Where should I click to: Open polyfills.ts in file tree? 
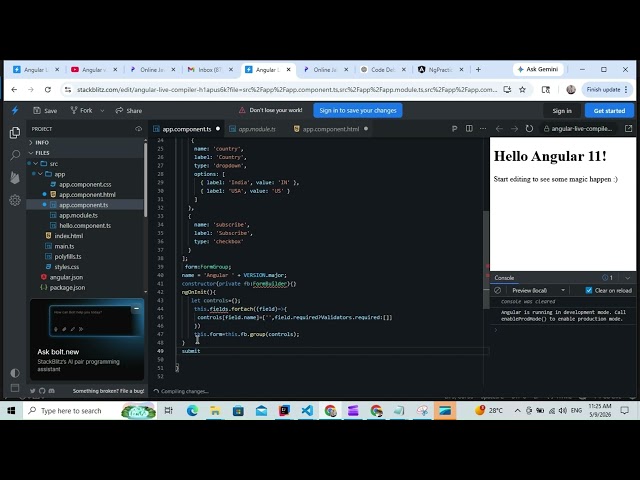[x=68, y=257]
